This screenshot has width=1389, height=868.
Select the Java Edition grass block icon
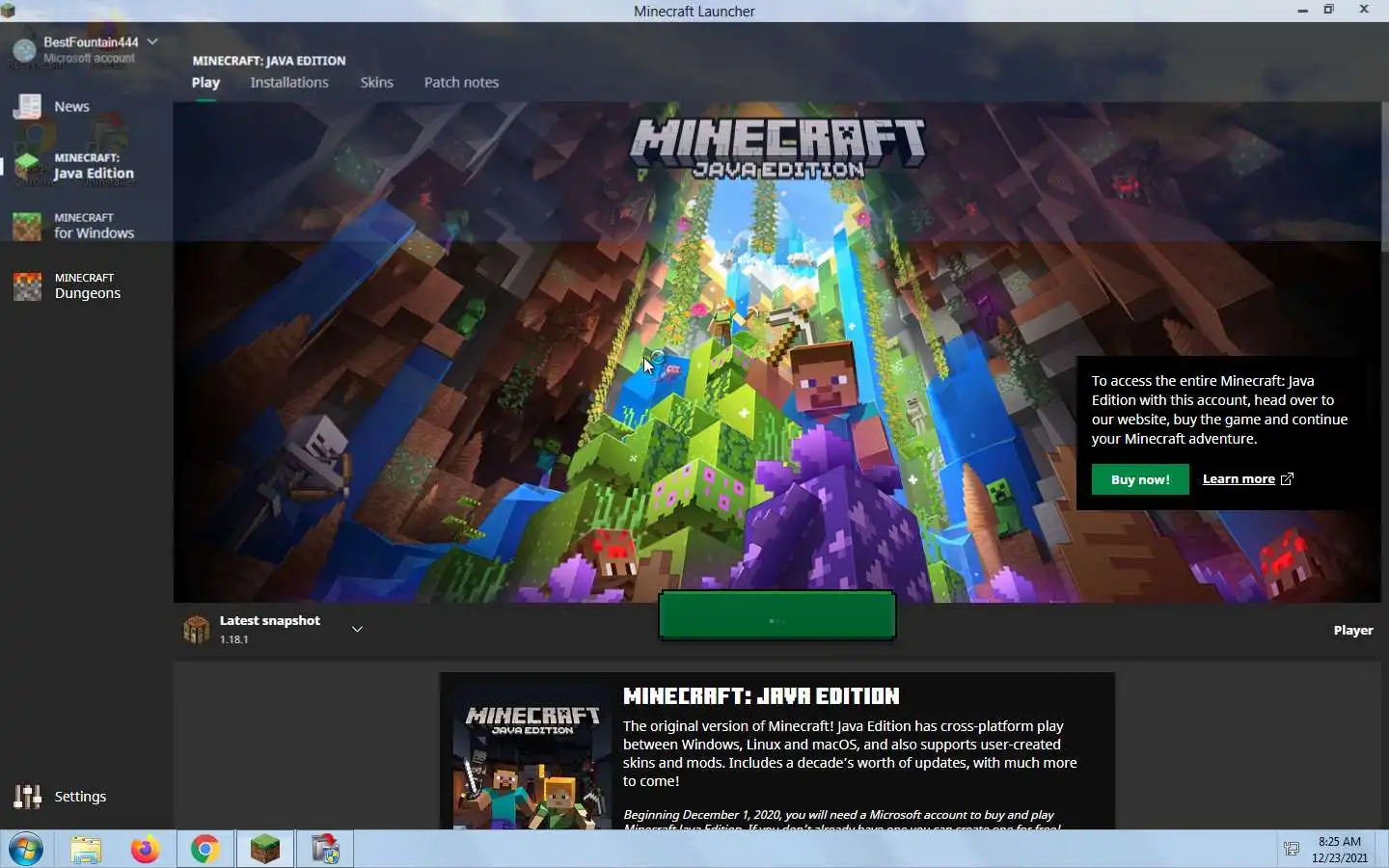click(x=27, y=166)
